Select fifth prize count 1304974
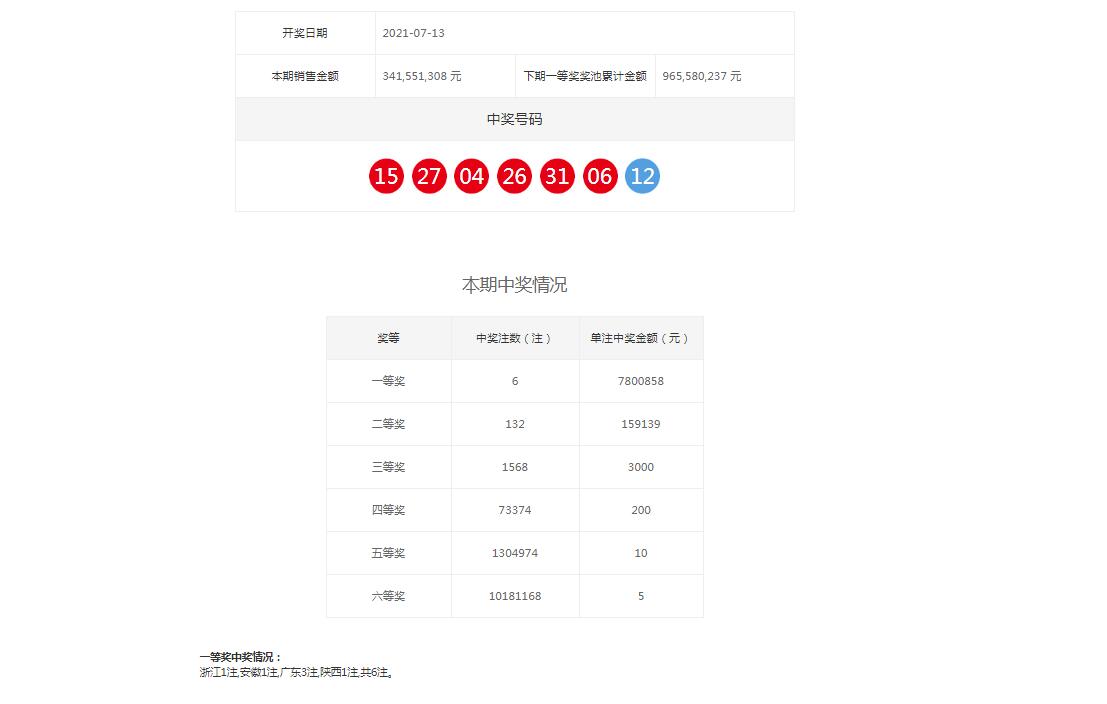The height and width of the screenshot is (704, 1107). 515,554
